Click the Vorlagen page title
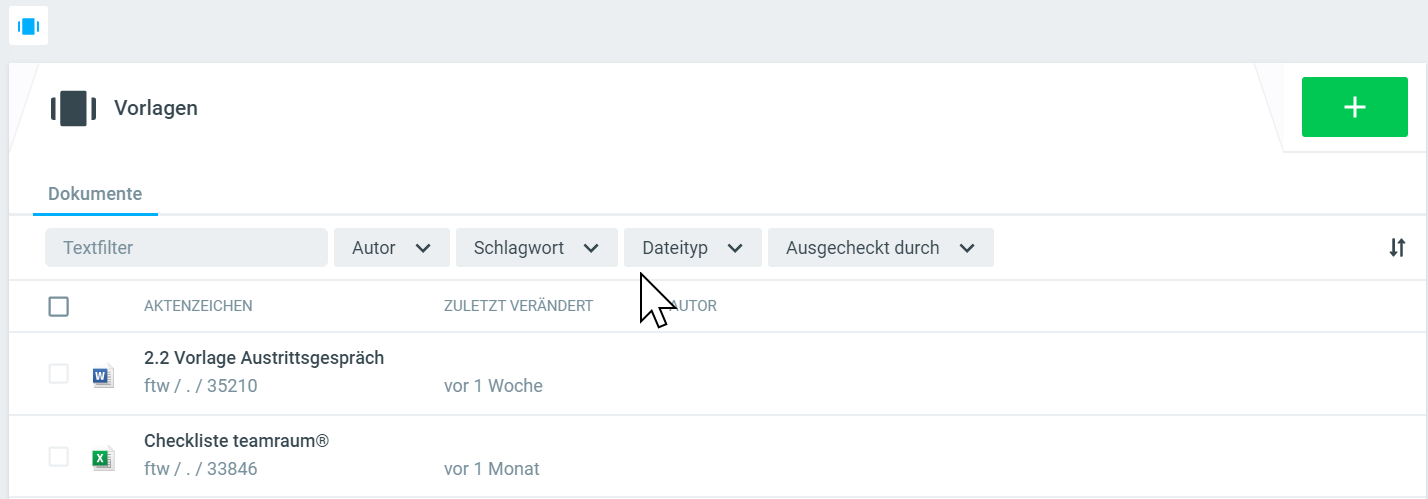Viewport: 1428px width, 499px height. pyautogui.click(x=156, y=108)
